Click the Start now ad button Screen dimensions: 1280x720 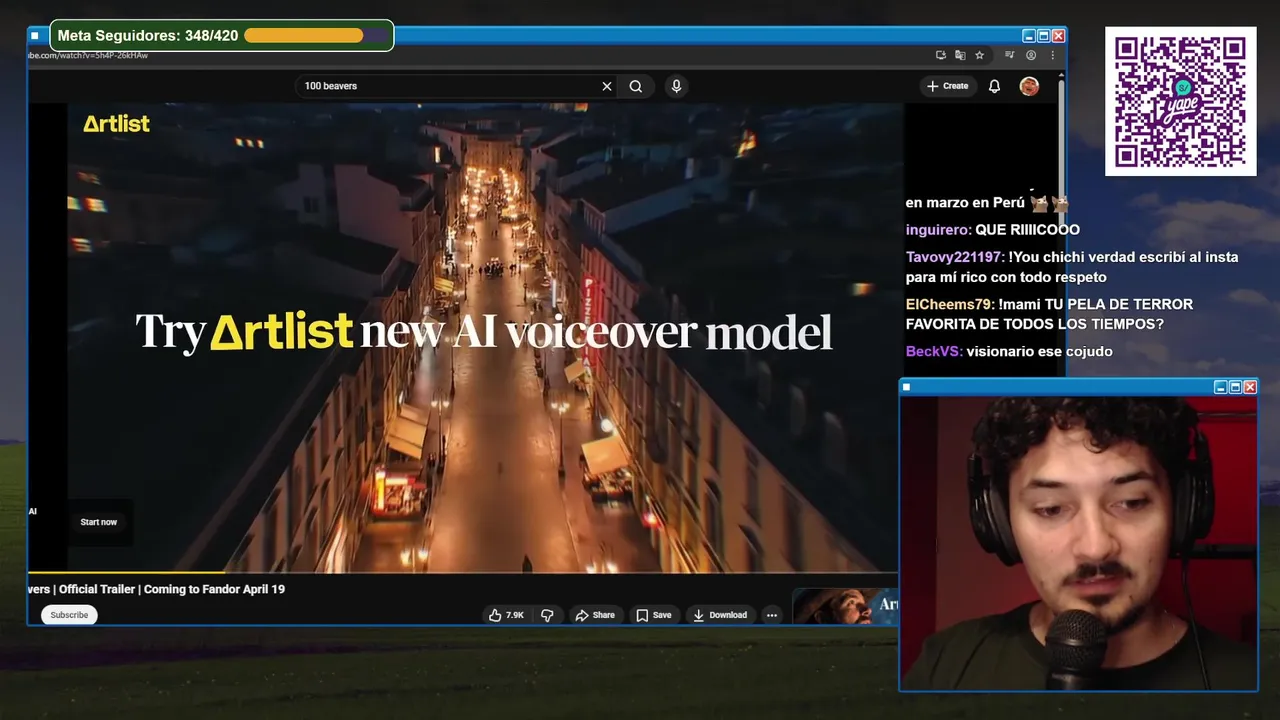[99, 522]
